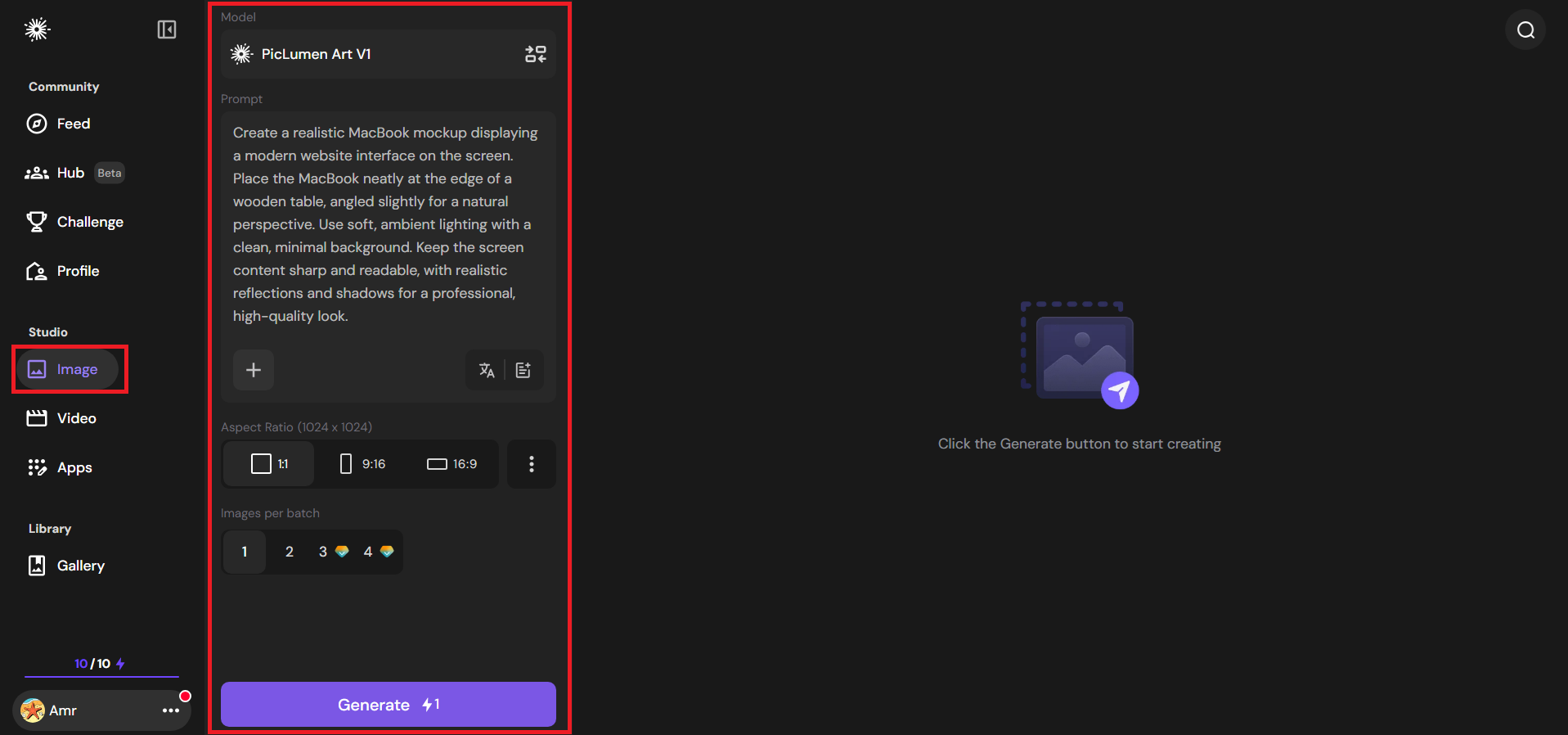
Task: Set images per batch to 1
Action: click(x=245, y=552)
